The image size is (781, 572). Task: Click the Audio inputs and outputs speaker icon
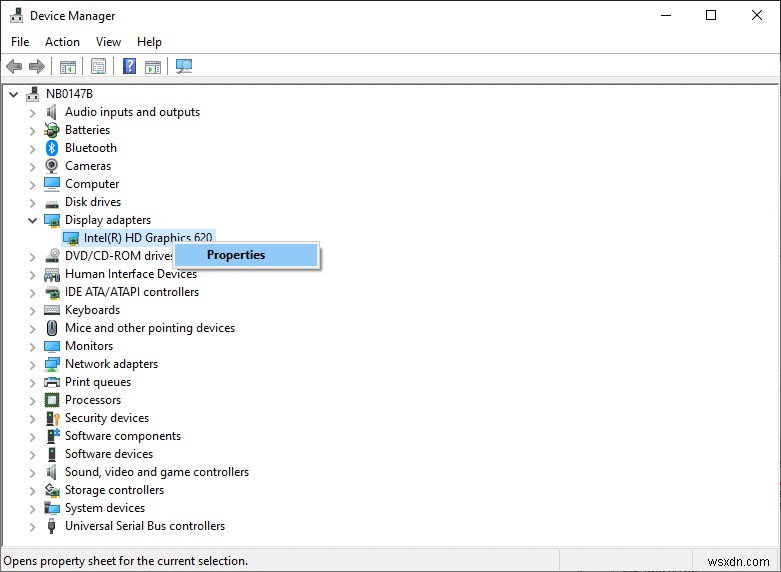pyautogui.click(x=52, y=112)
